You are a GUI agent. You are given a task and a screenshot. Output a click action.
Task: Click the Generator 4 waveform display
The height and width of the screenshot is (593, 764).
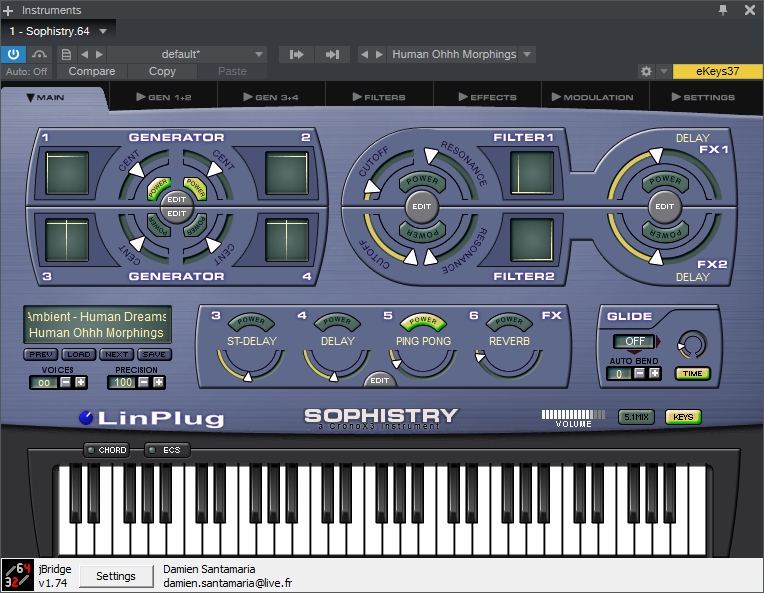click(x=287, y=240)
